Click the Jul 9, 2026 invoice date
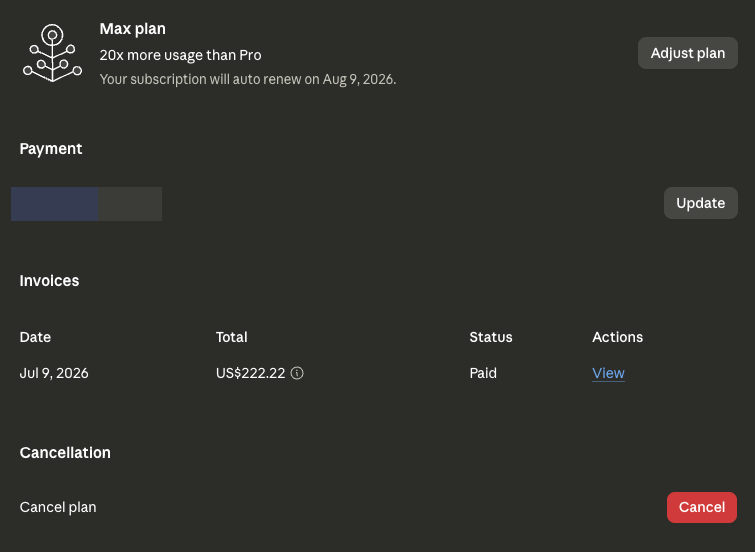This screenshot has width=755, height=552. (54, 373)
